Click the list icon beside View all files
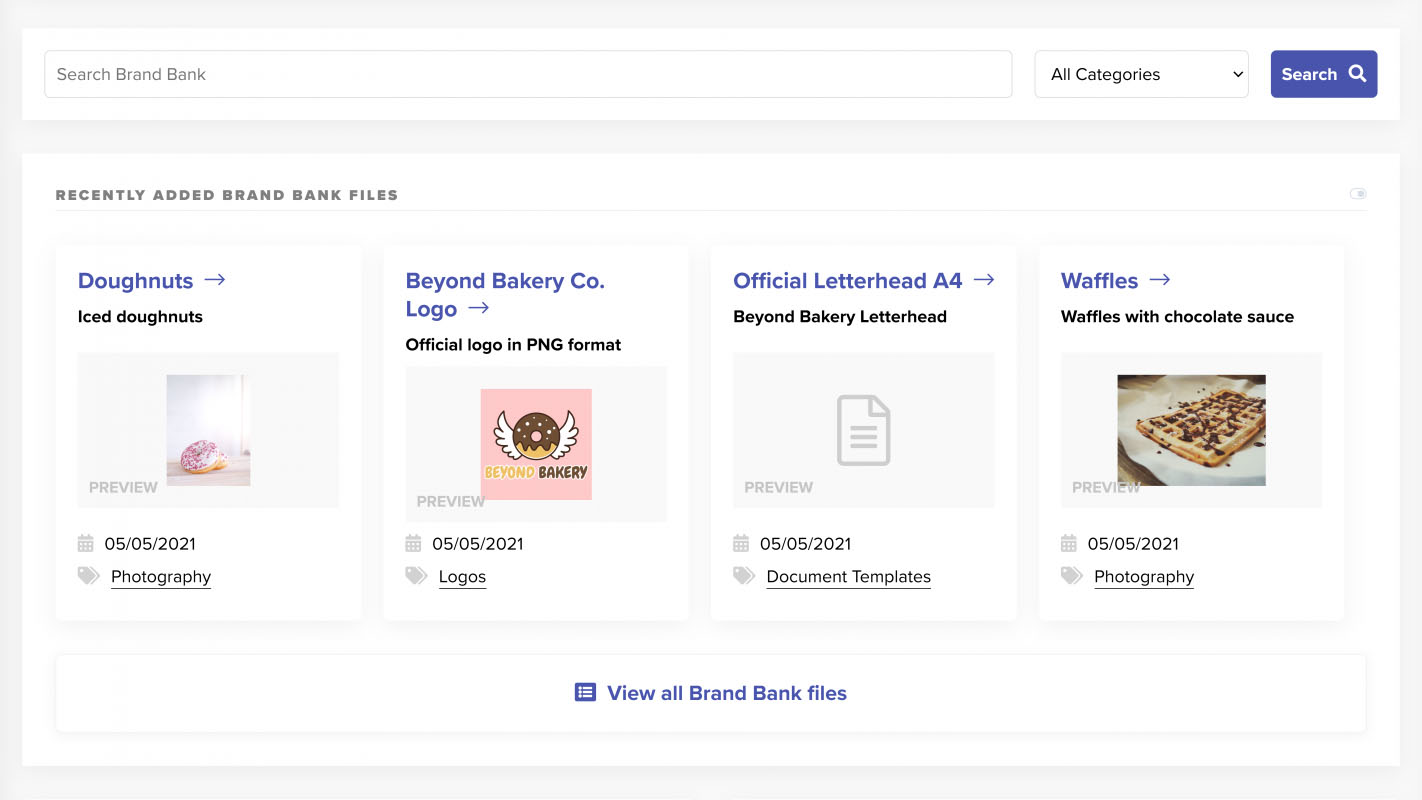Image resolution: width=1422 pixels, height=800 pixels. 585,692
